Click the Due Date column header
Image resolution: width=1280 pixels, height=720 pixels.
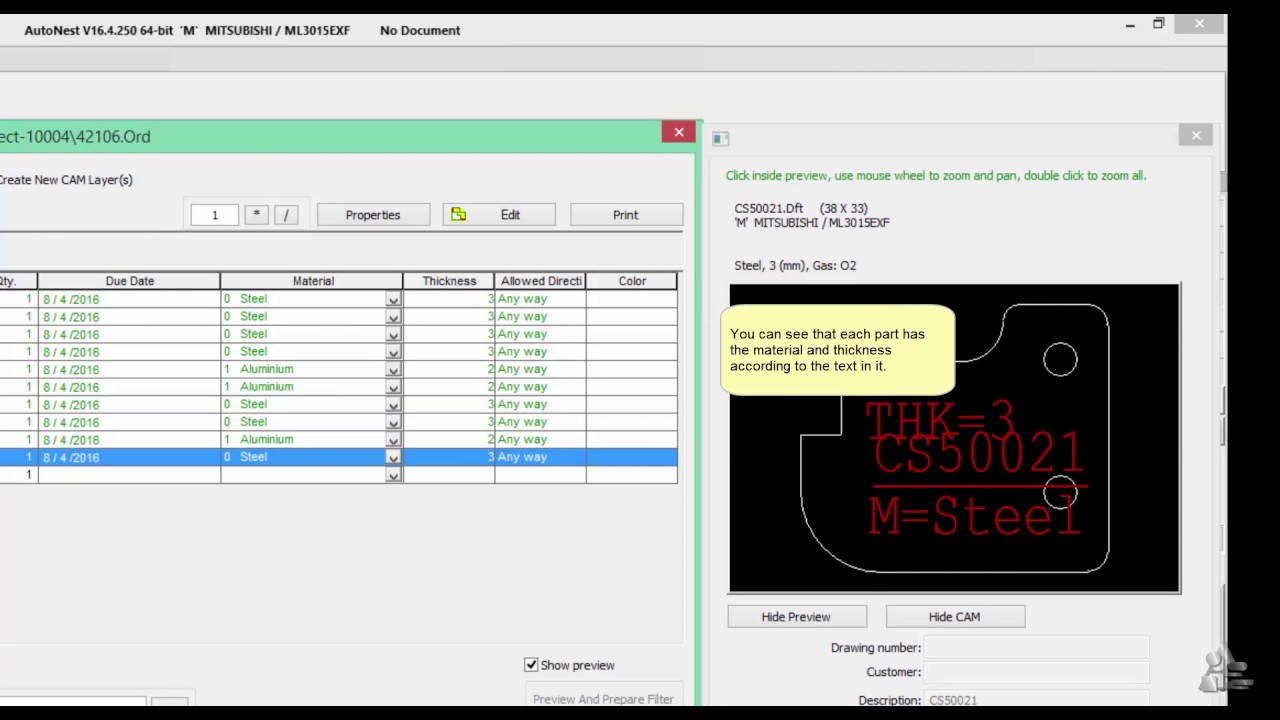coord(129,281)
